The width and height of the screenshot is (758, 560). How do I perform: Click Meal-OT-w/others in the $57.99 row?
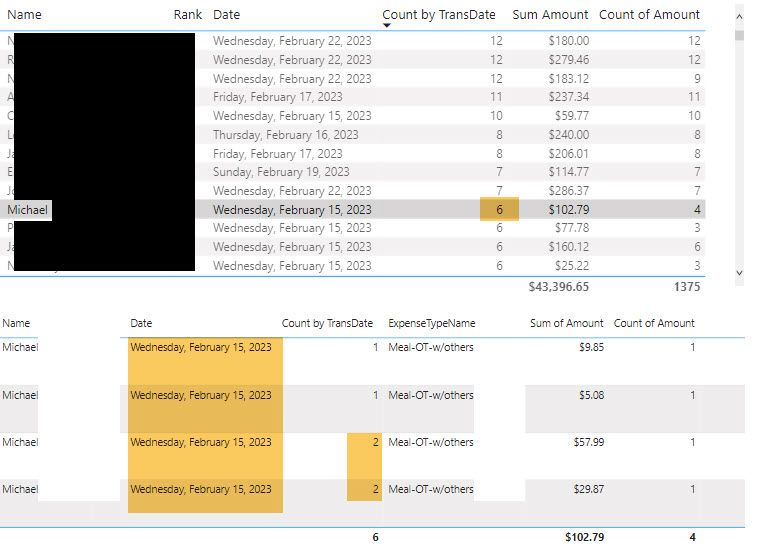(431, 442)
